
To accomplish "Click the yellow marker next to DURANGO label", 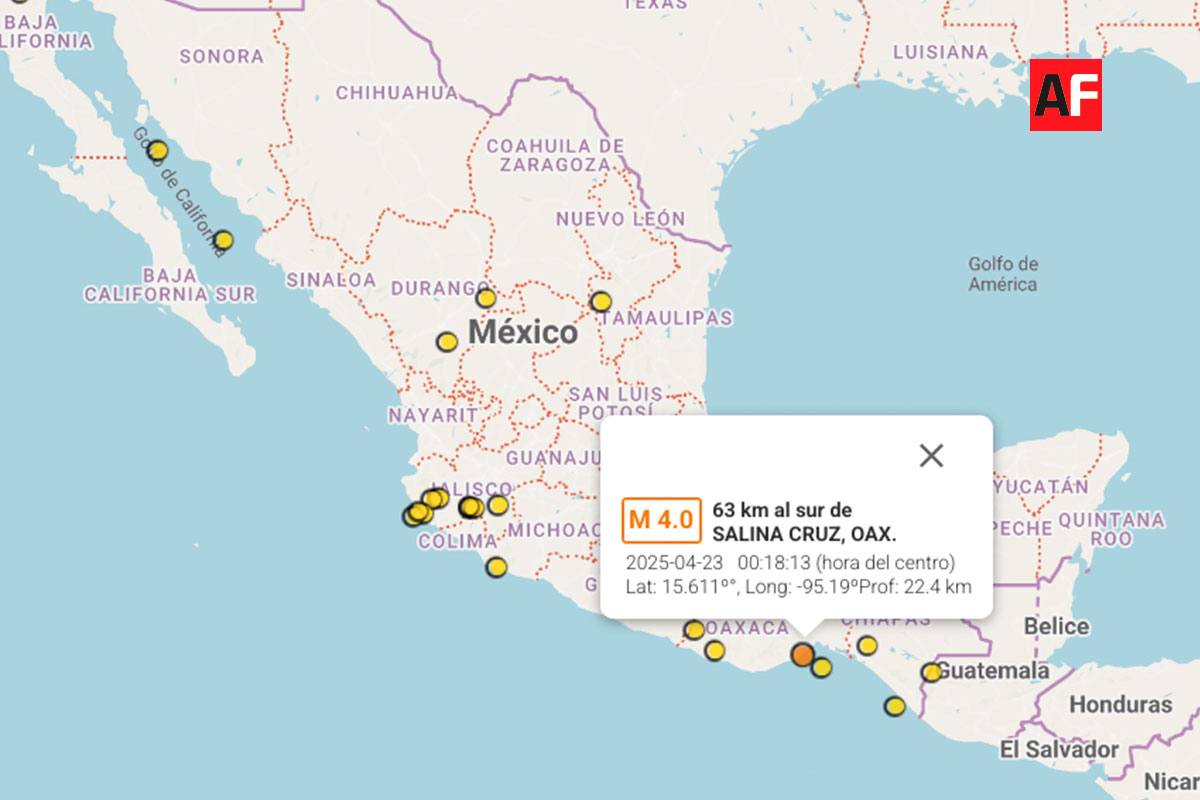I will (486, 298).
